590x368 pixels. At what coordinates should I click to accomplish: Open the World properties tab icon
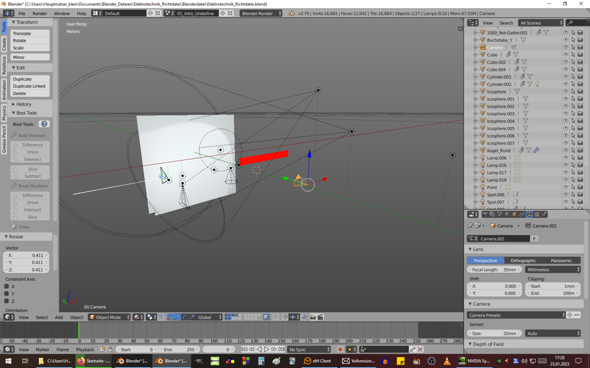[507, 214]
